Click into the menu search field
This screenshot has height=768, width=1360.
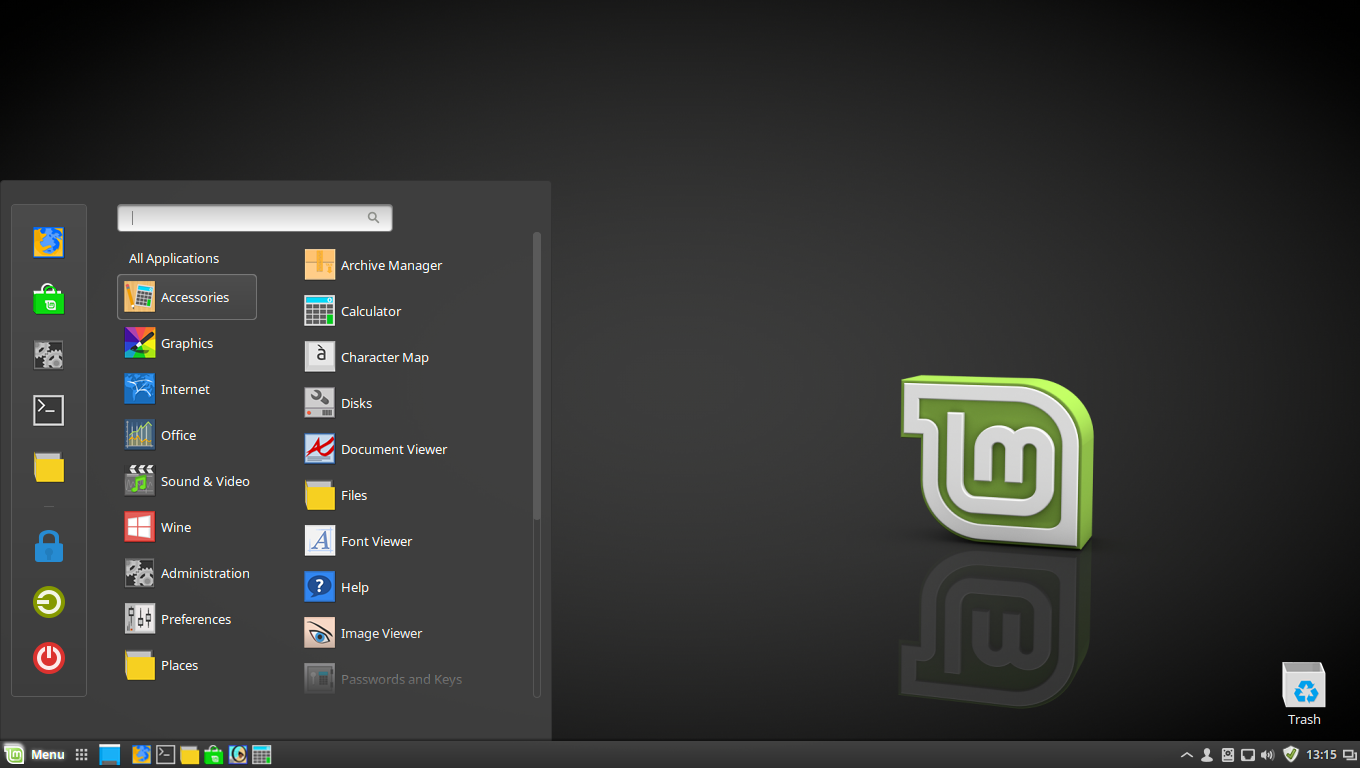click(x=254, y=217)
